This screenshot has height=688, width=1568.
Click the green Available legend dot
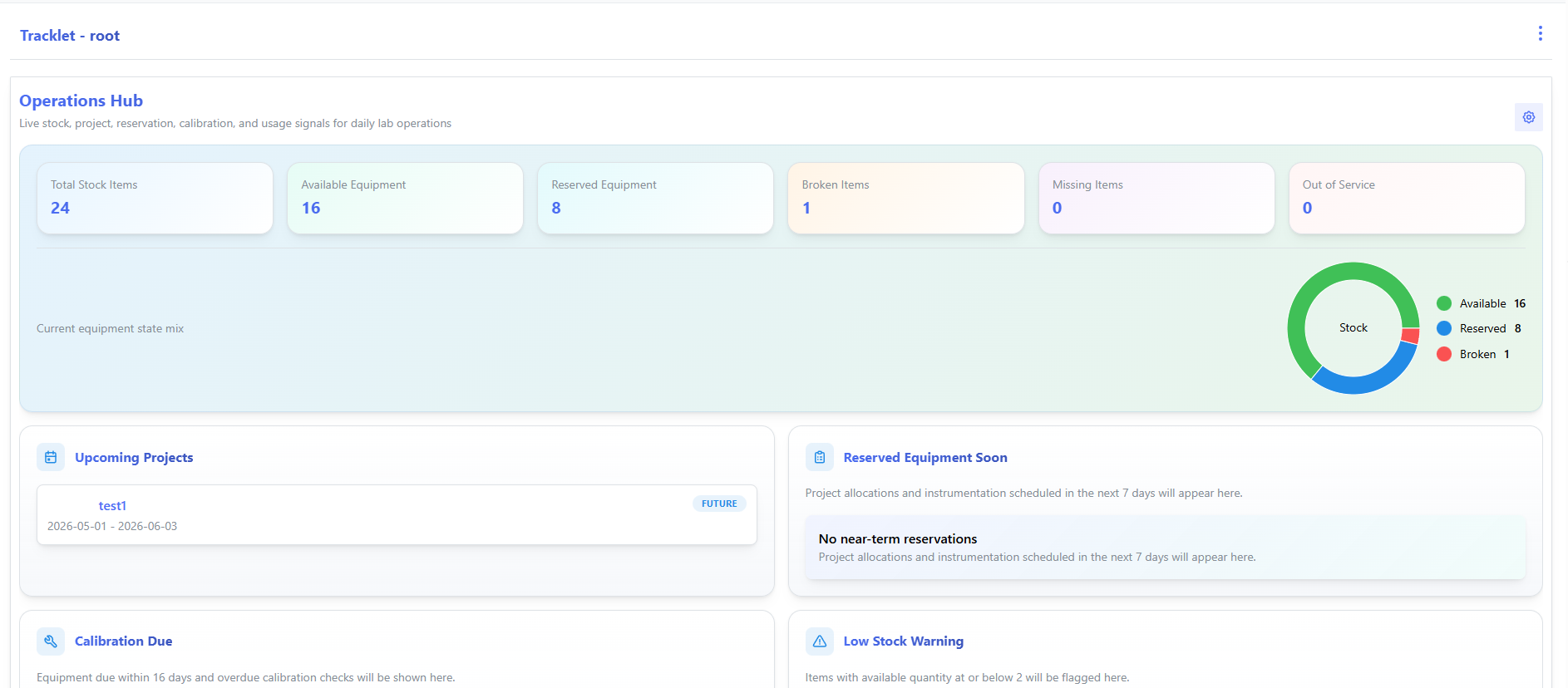(x=1444, y=303)
